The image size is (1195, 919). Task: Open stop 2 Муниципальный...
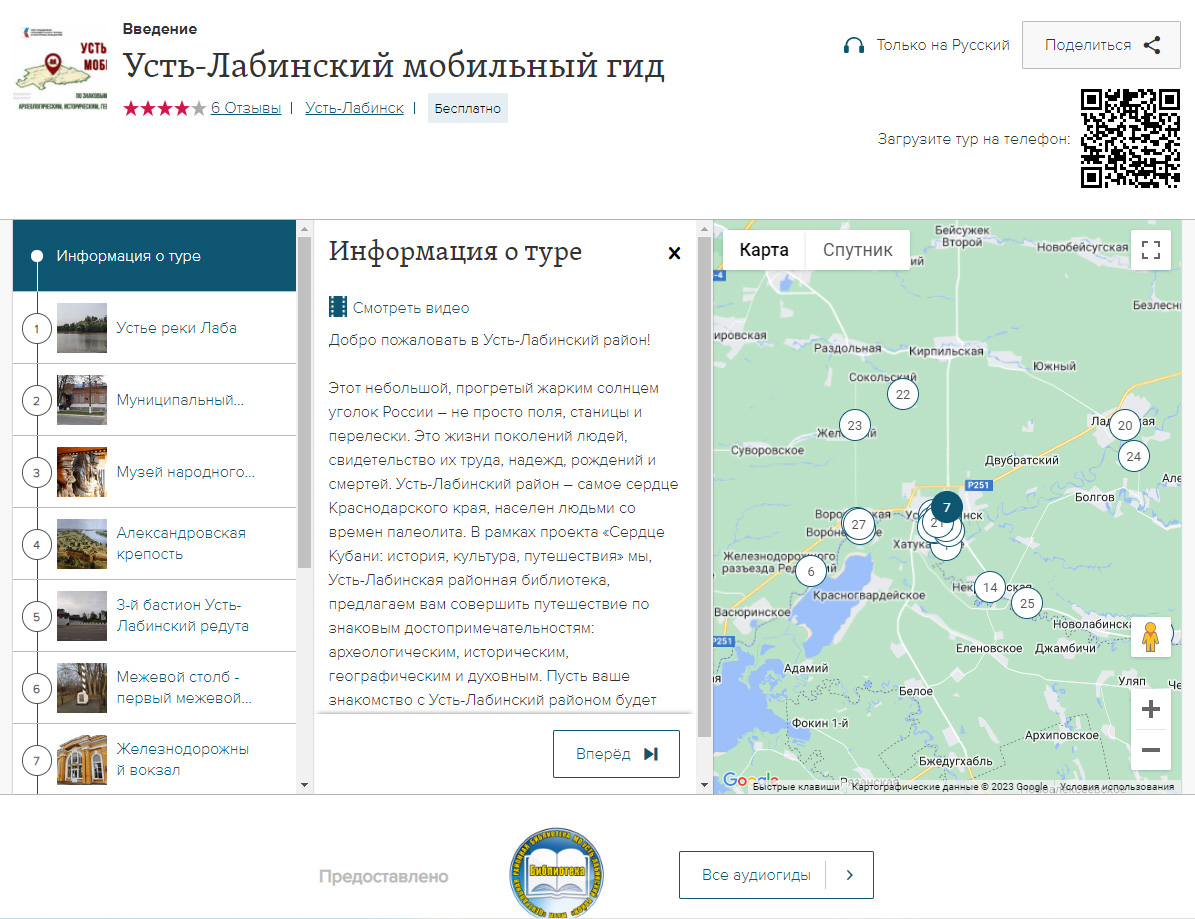pyautogui.click(x=154, y=400)
